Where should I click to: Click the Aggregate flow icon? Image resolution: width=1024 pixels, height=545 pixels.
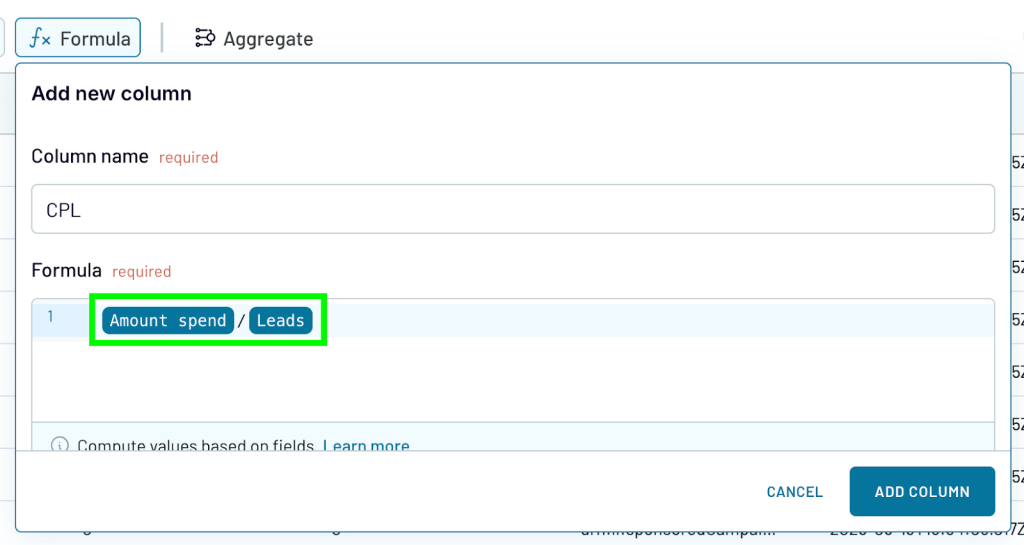(204, 38)
